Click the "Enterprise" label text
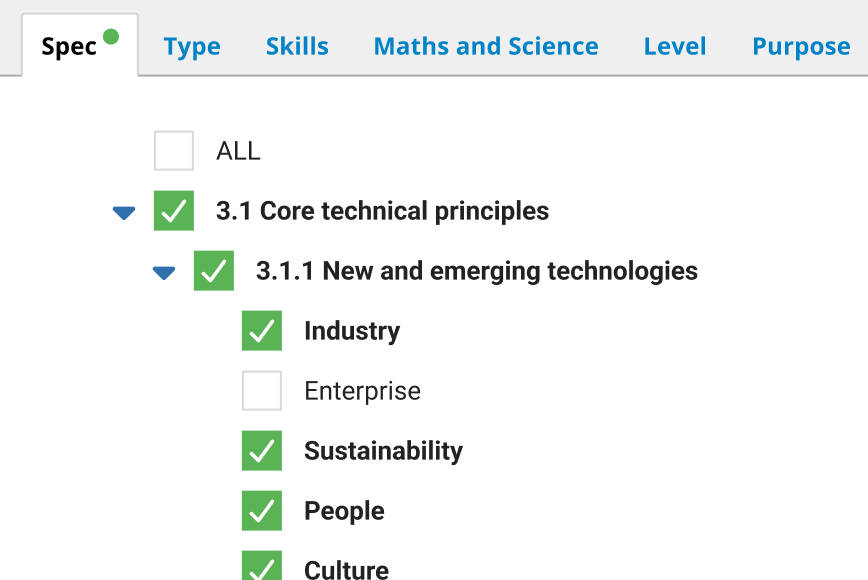The height and width of the screenshot is (580, 868). [x=362, y=391]
